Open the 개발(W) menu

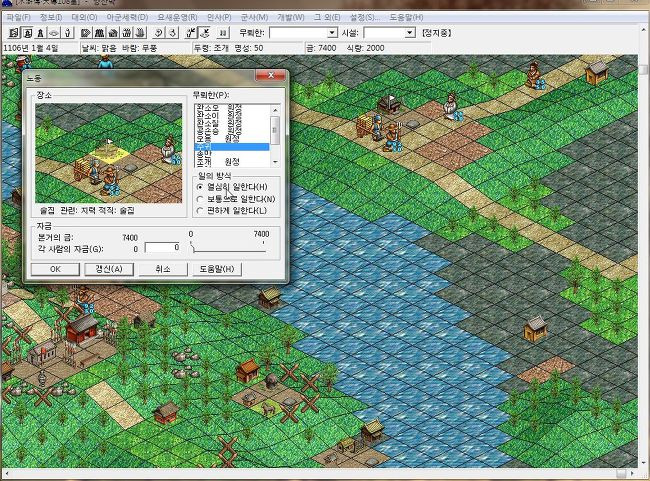click(291, 17)
